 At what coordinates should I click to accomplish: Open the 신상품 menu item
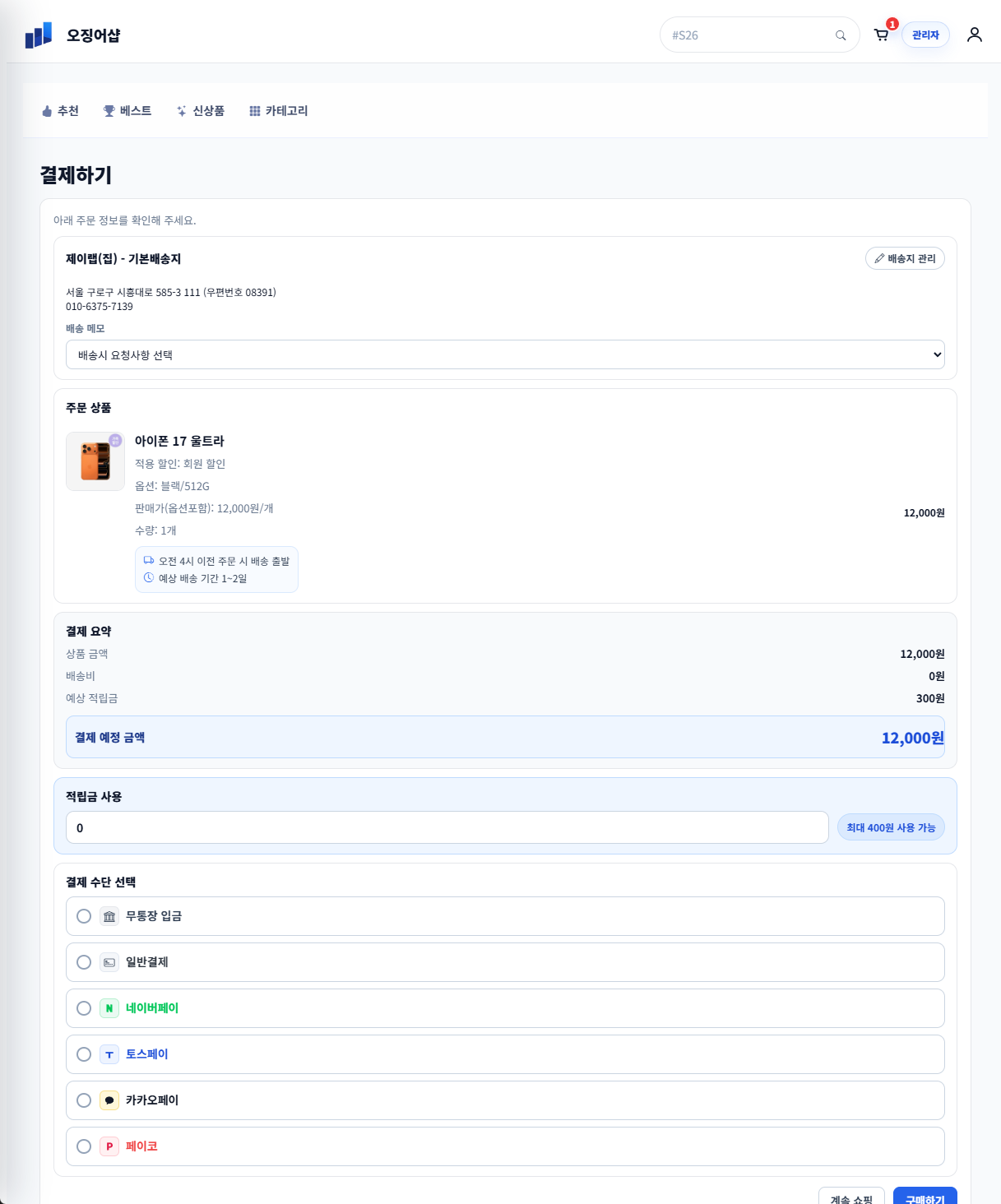[201, 111]
